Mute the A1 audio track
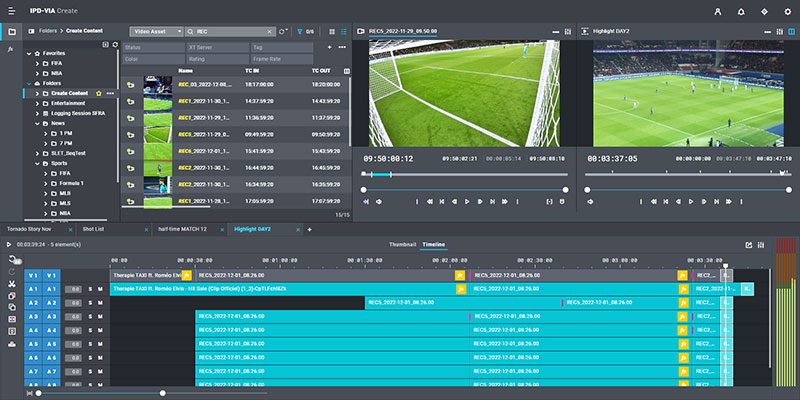This screenshot has width=800, height=400. click(100, 289)
